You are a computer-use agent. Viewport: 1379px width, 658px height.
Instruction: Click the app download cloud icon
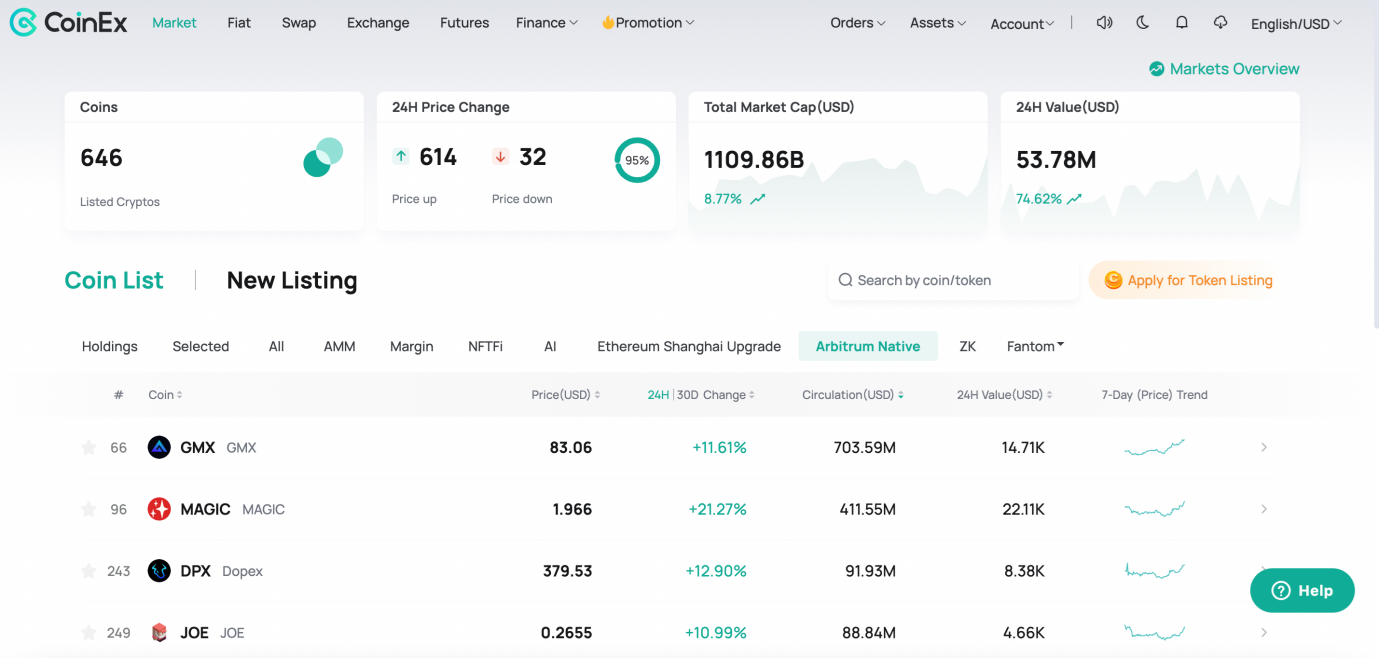tap(1220, 22)
